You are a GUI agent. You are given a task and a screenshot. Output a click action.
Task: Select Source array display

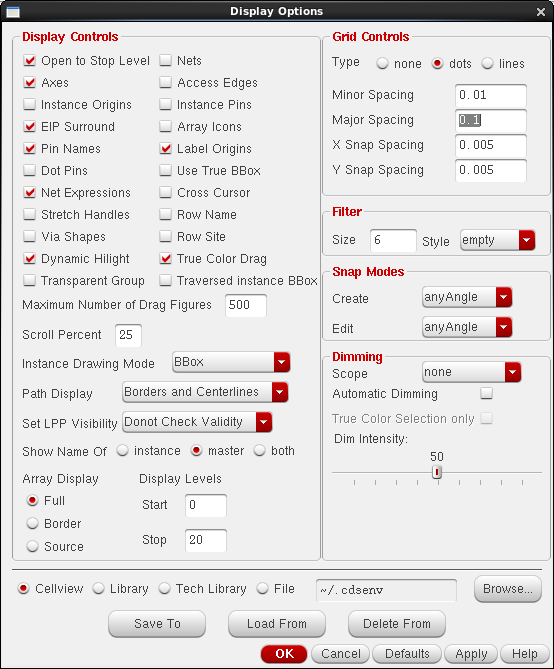point(32,546)
